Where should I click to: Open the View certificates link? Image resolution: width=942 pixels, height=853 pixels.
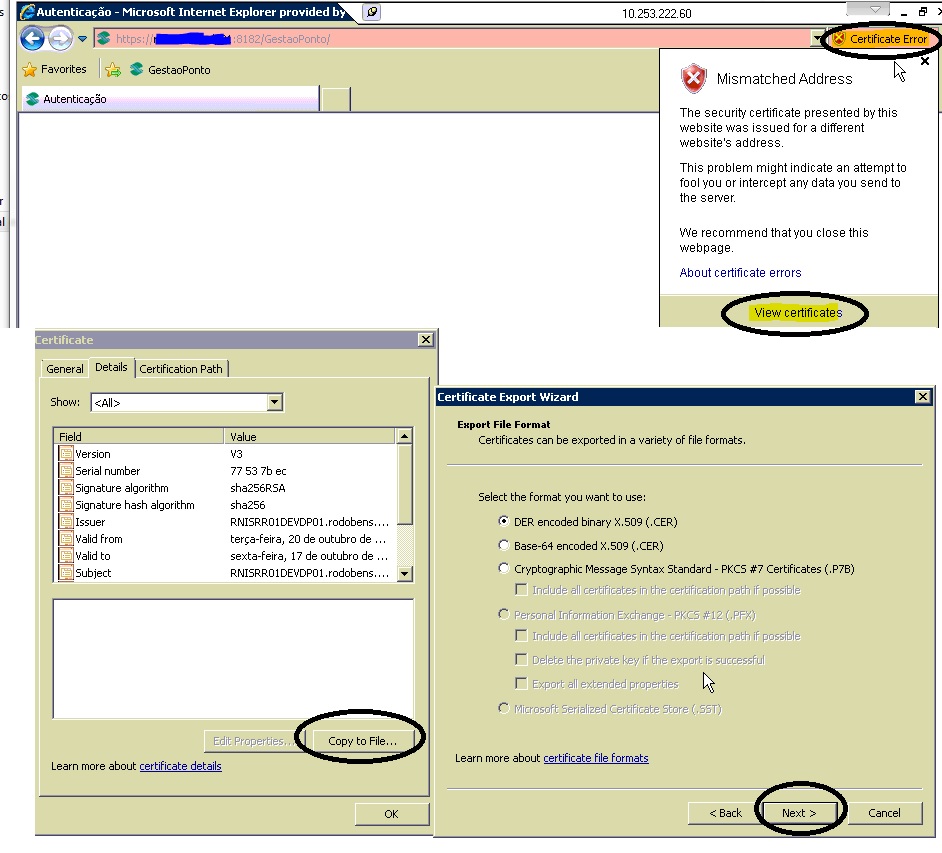[x=797, y=313]
